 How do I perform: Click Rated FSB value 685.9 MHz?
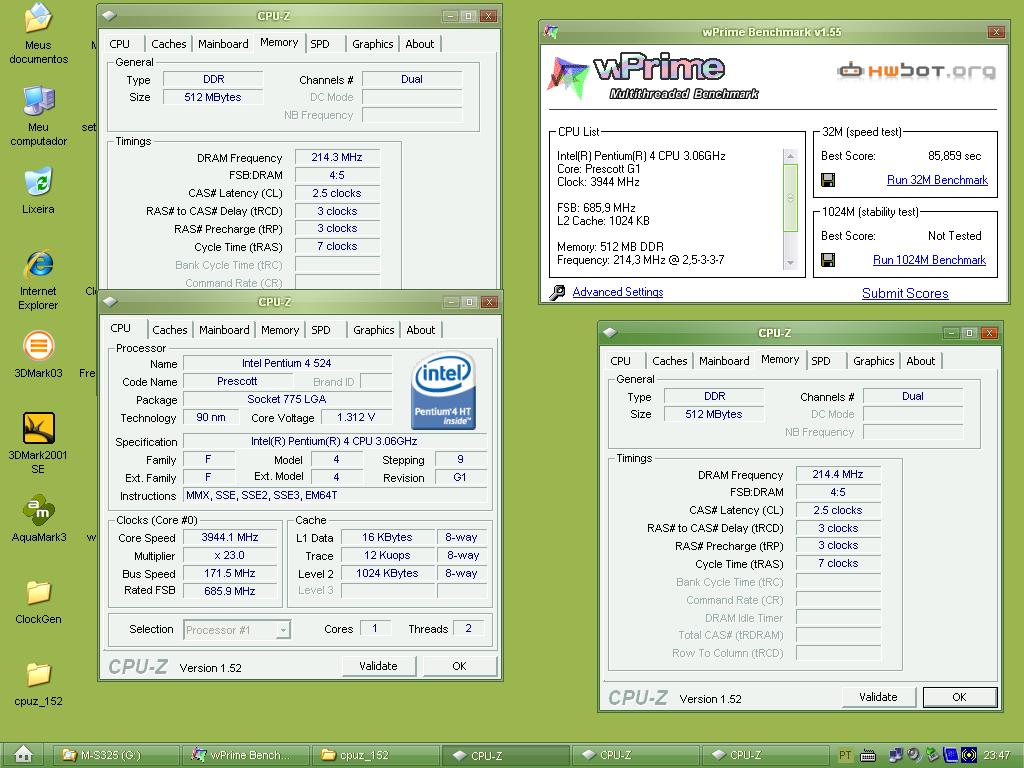pyautogui.click(x=230, y=591)
